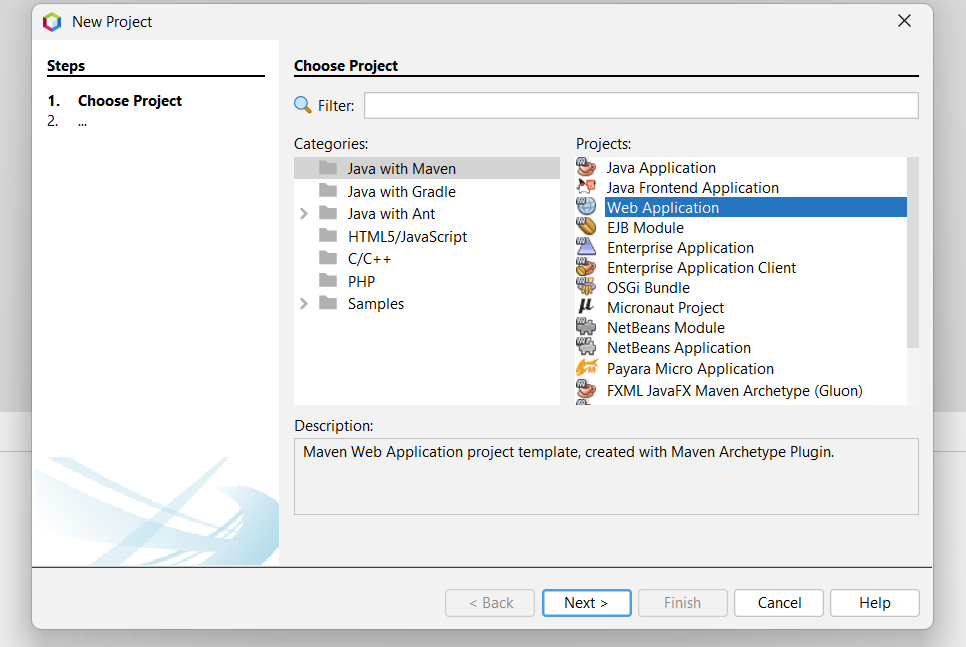Click the OSGi Bundle icon
966x647 pixels.
586,287
